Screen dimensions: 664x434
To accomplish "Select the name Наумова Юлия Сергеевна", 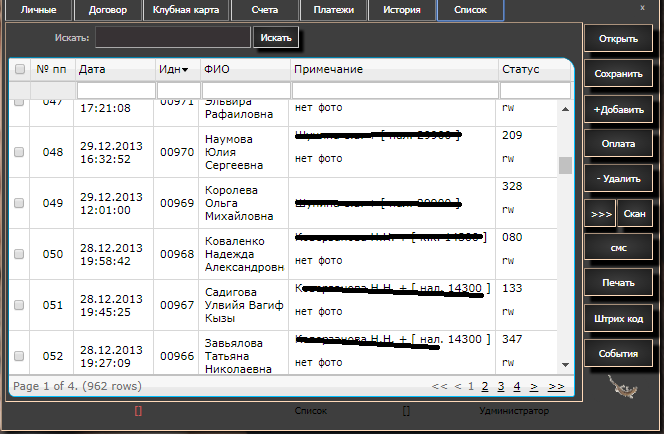I will click(234, 152).
